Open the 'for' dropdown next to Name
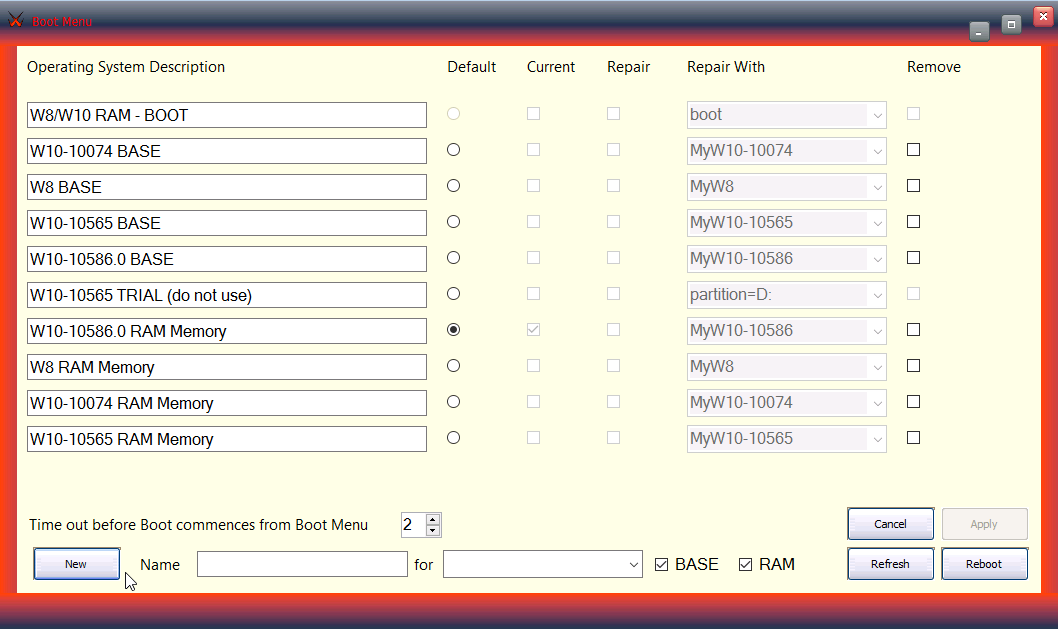Viewport: 1058px width, 629px height. [x=542, y=564]
